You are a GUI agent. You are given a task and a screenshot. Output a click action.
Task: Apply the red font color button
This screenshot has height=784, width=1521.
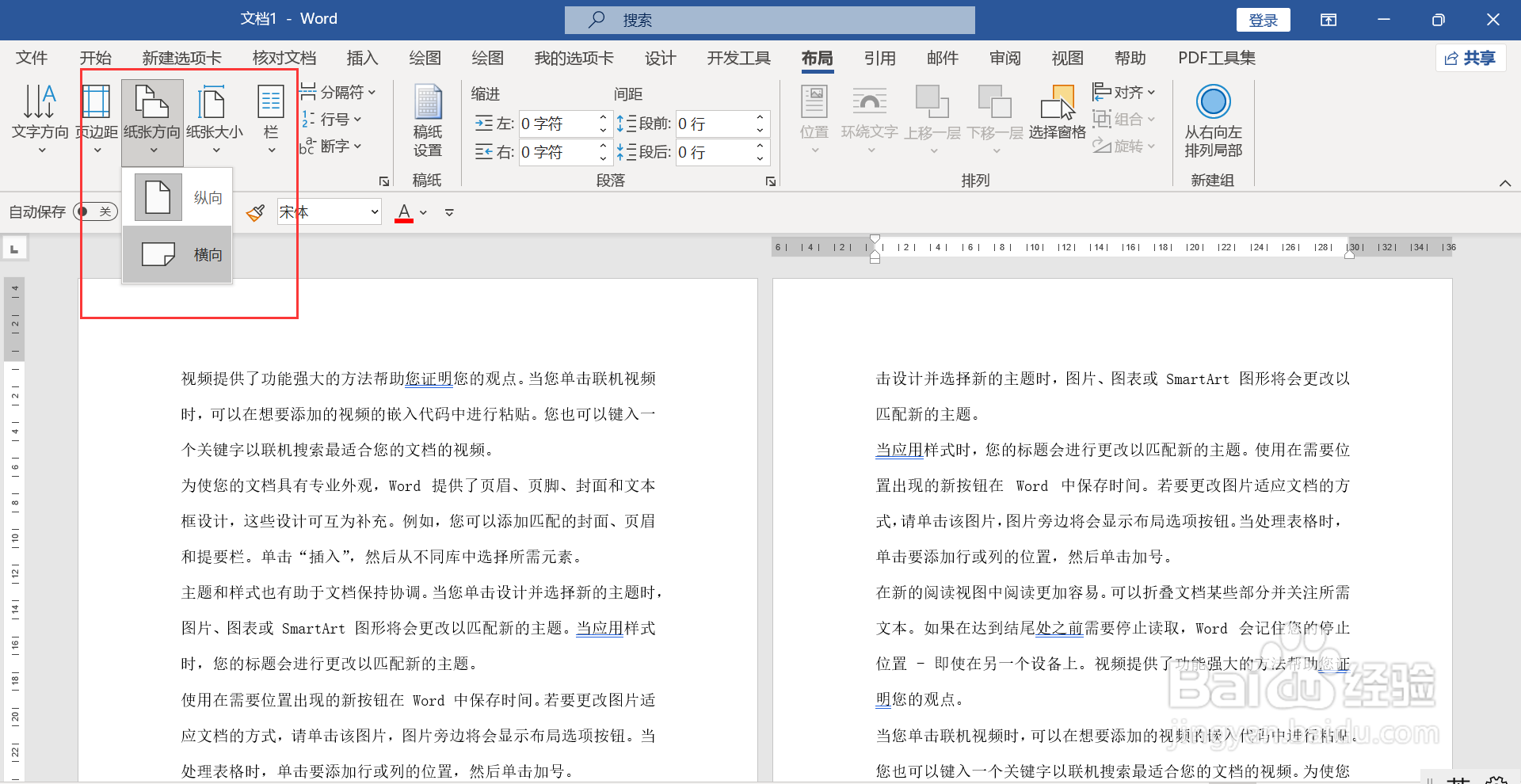[x=404, y=212]
